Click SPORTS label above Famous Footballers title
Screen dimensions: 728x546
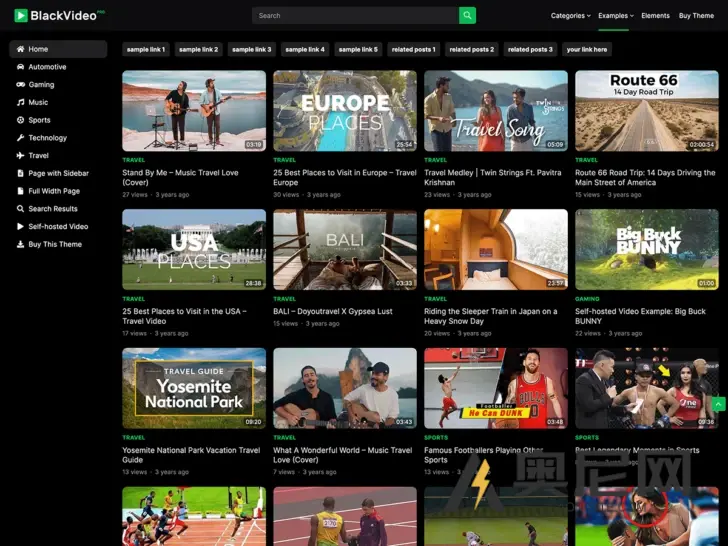click(436, 437)
